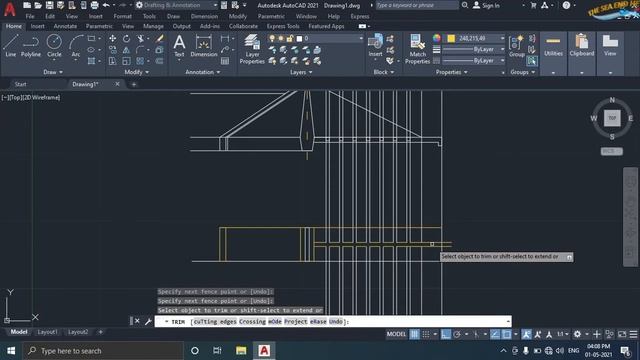Screen dimensions: 640x360
Task: Open the Dimension menu
Action: coord(204,16)
